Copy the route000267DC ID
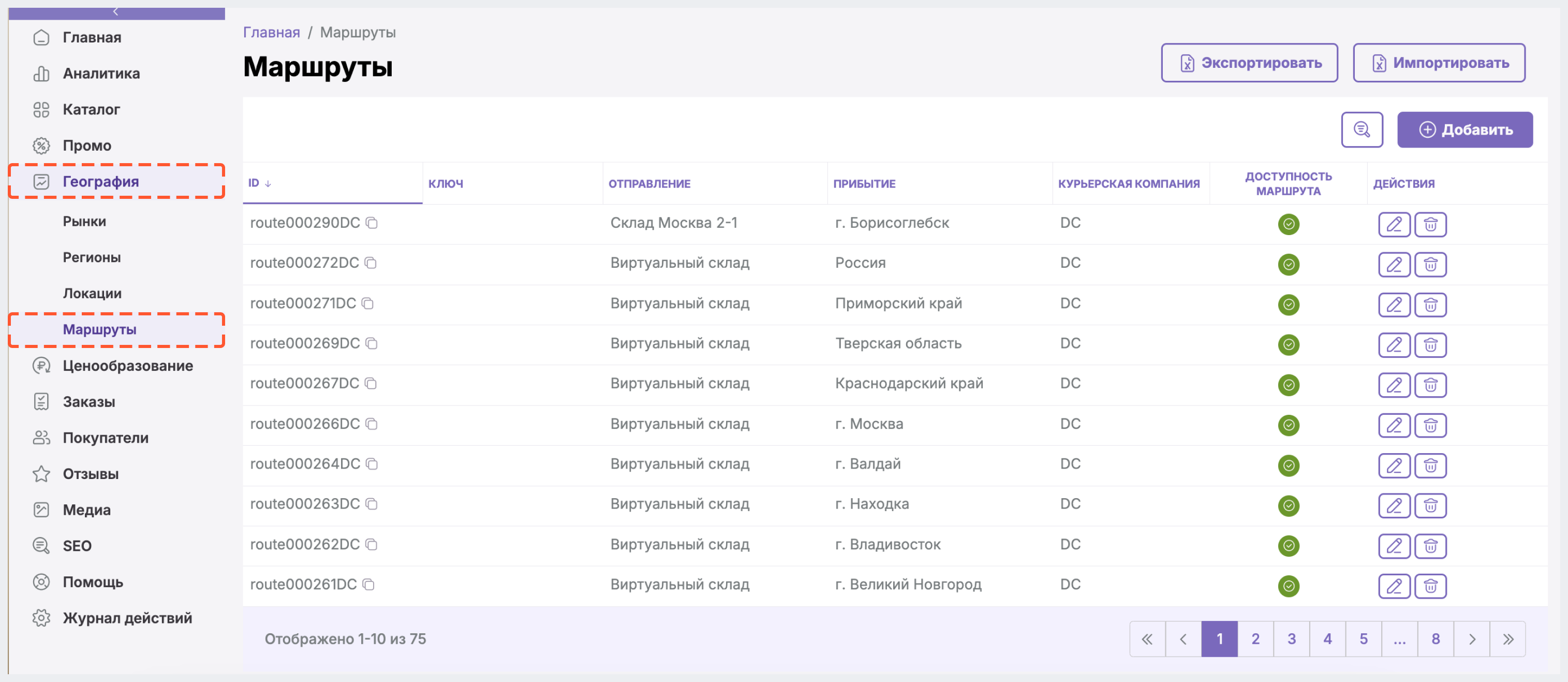This screenshot has height=682, width=1568. (x=370, y=384)
